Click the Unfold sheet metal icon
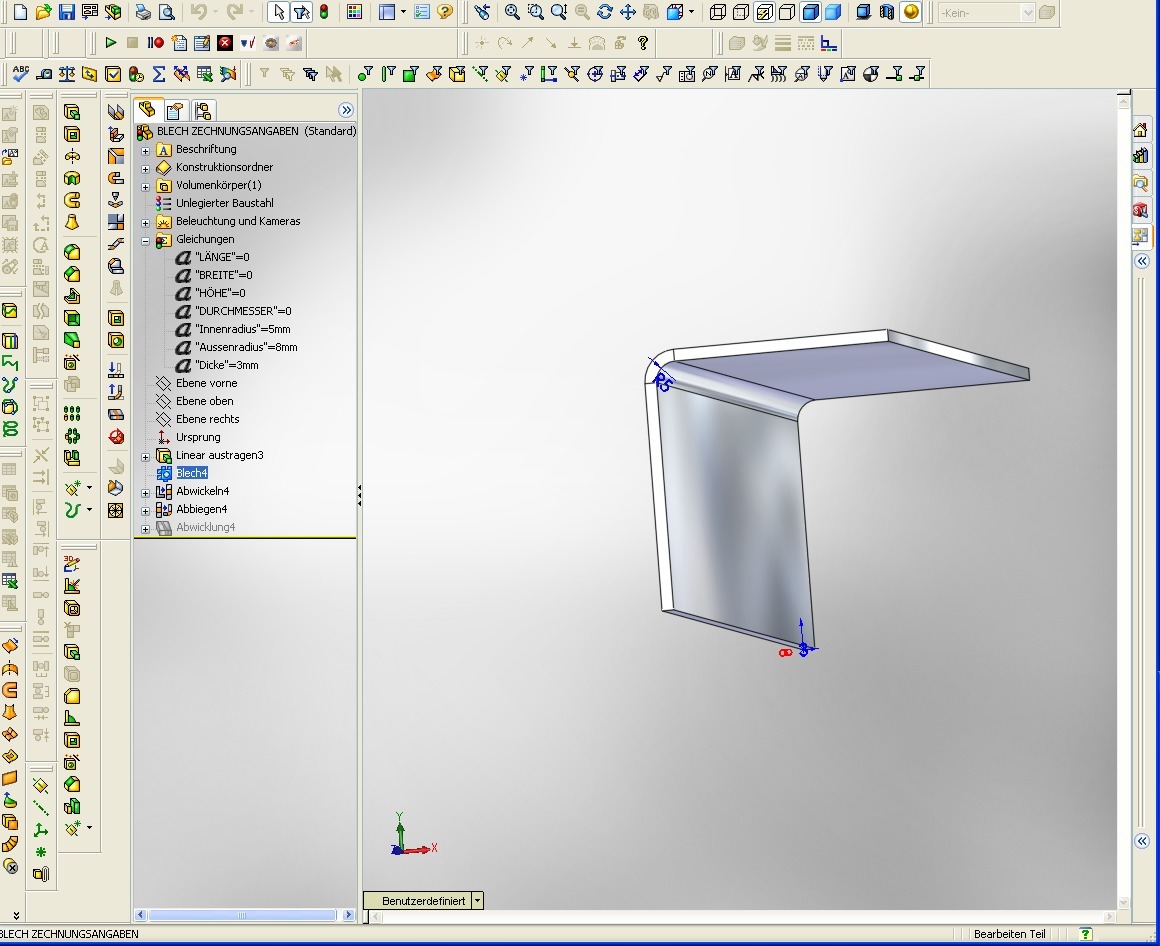 (116, 369)
